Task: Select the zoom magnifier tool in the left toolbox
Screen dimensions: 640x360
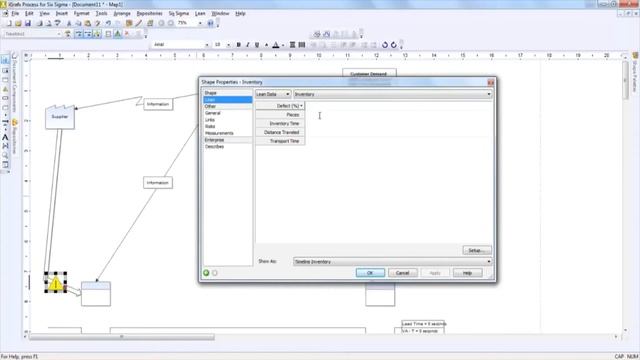Action: coord(5,155)
